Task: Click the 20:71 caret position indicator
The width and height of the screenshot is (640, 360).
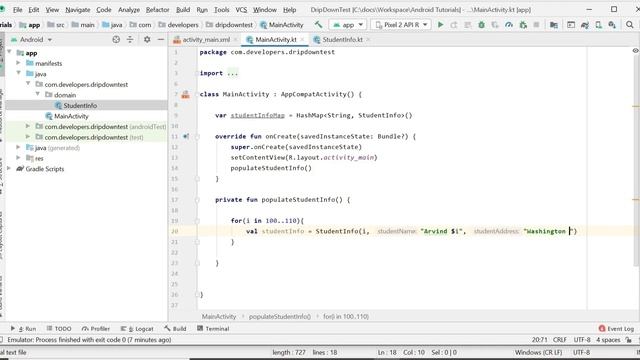Action: [x=540, y=340]
